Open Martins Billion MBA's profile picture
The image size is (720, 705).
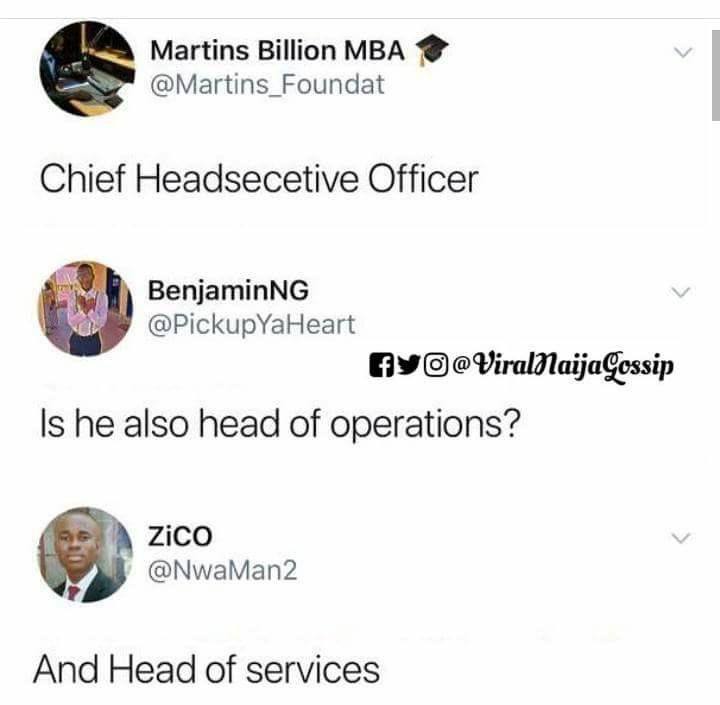pos(87,68)
